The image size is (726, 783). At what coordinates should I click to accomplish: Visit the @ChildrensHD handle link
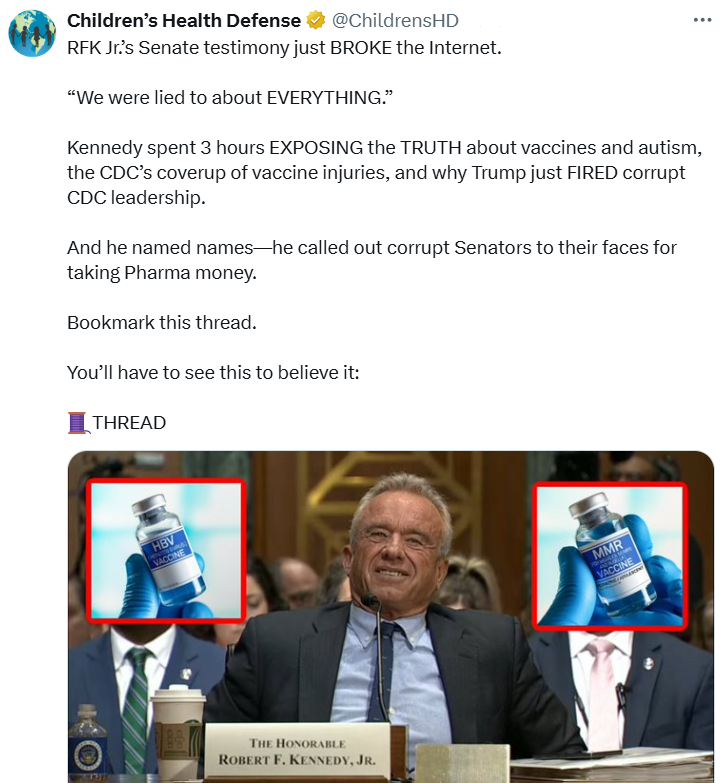click(395, 20)
